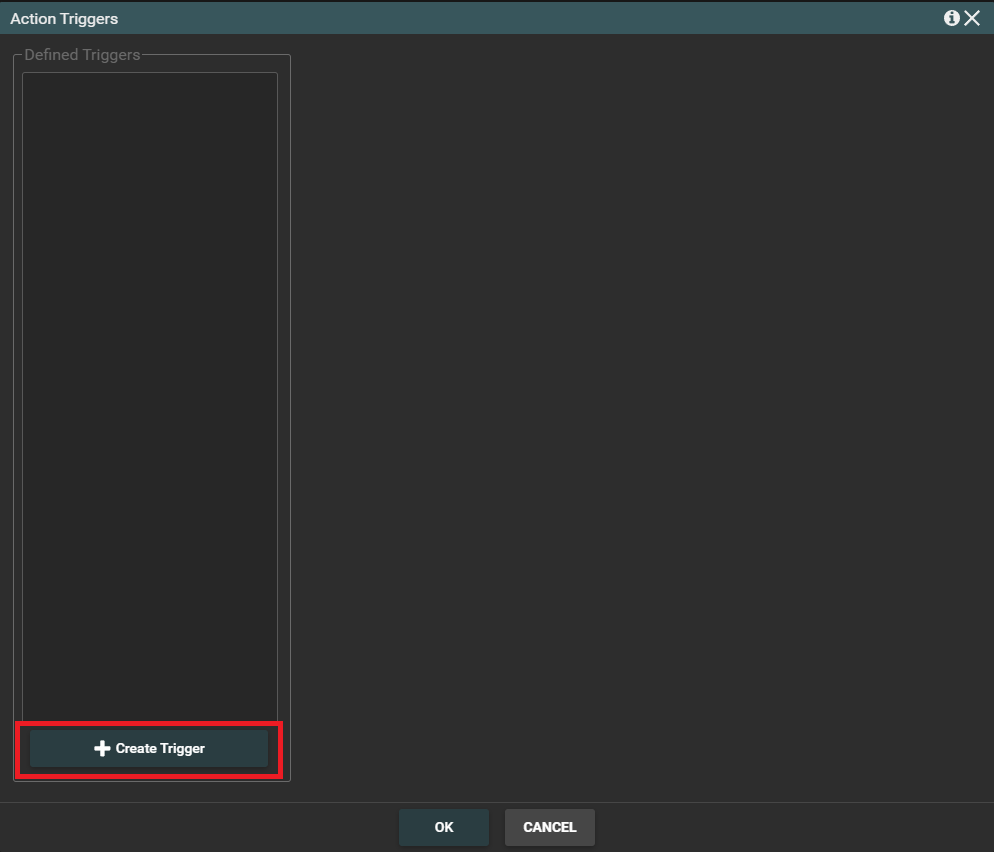Click the plus icon beside Create Trigger
Image resolution: width=994 pixels, height=852 pixels.
pos(102,748)
